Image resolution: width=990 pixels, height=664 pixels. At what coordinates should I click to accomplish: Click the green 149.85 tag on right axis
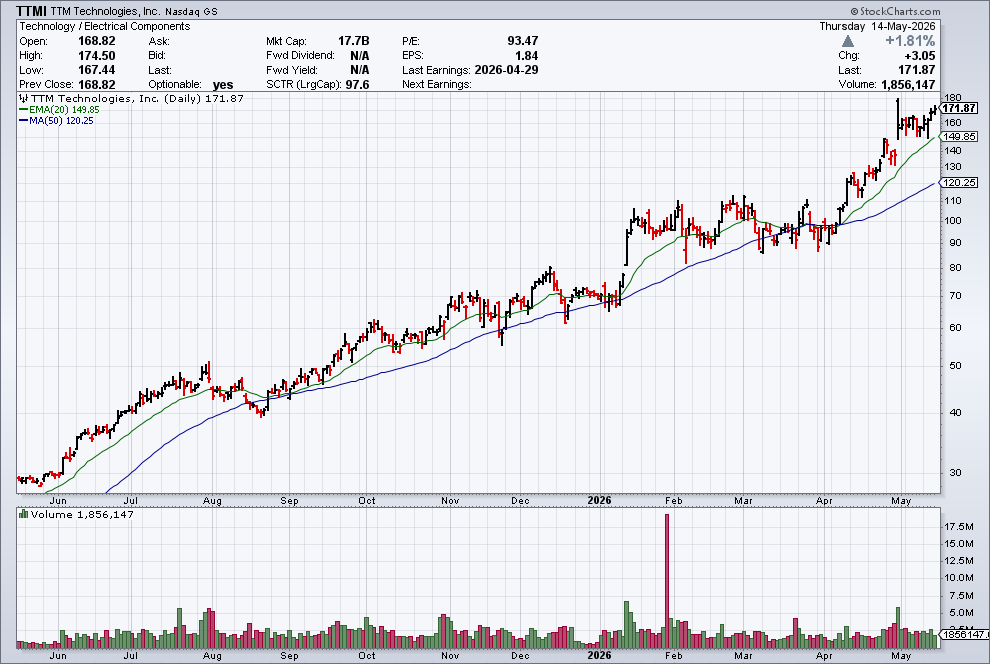959,136
